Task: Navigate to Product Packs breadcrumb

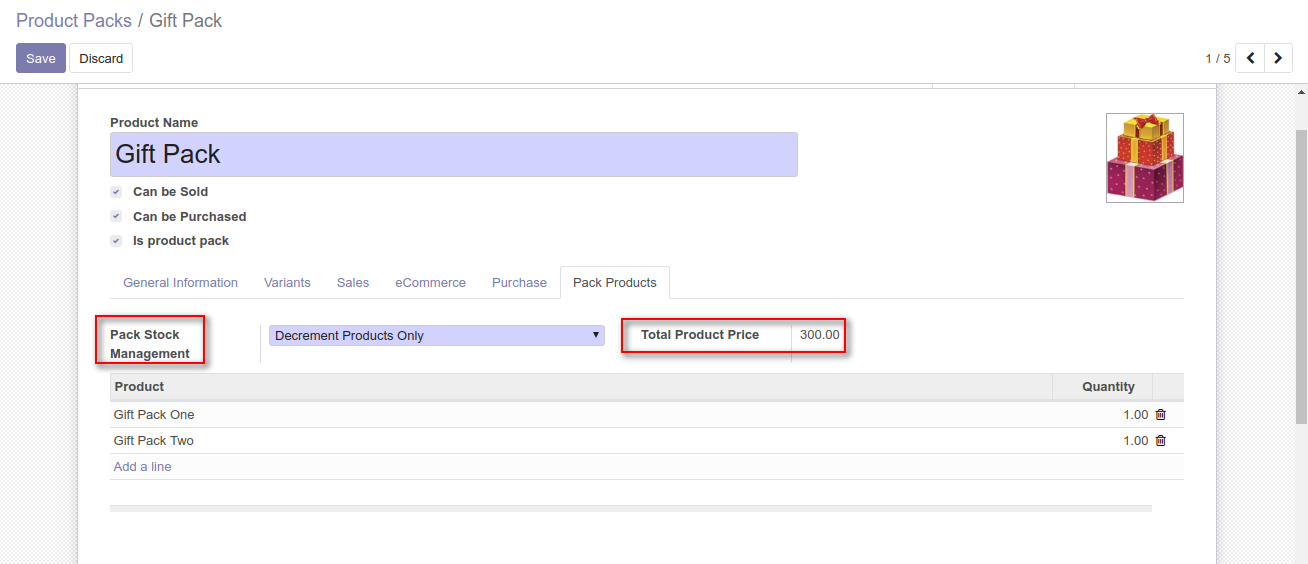Action: pyautogui.click(x=74, y=21)
